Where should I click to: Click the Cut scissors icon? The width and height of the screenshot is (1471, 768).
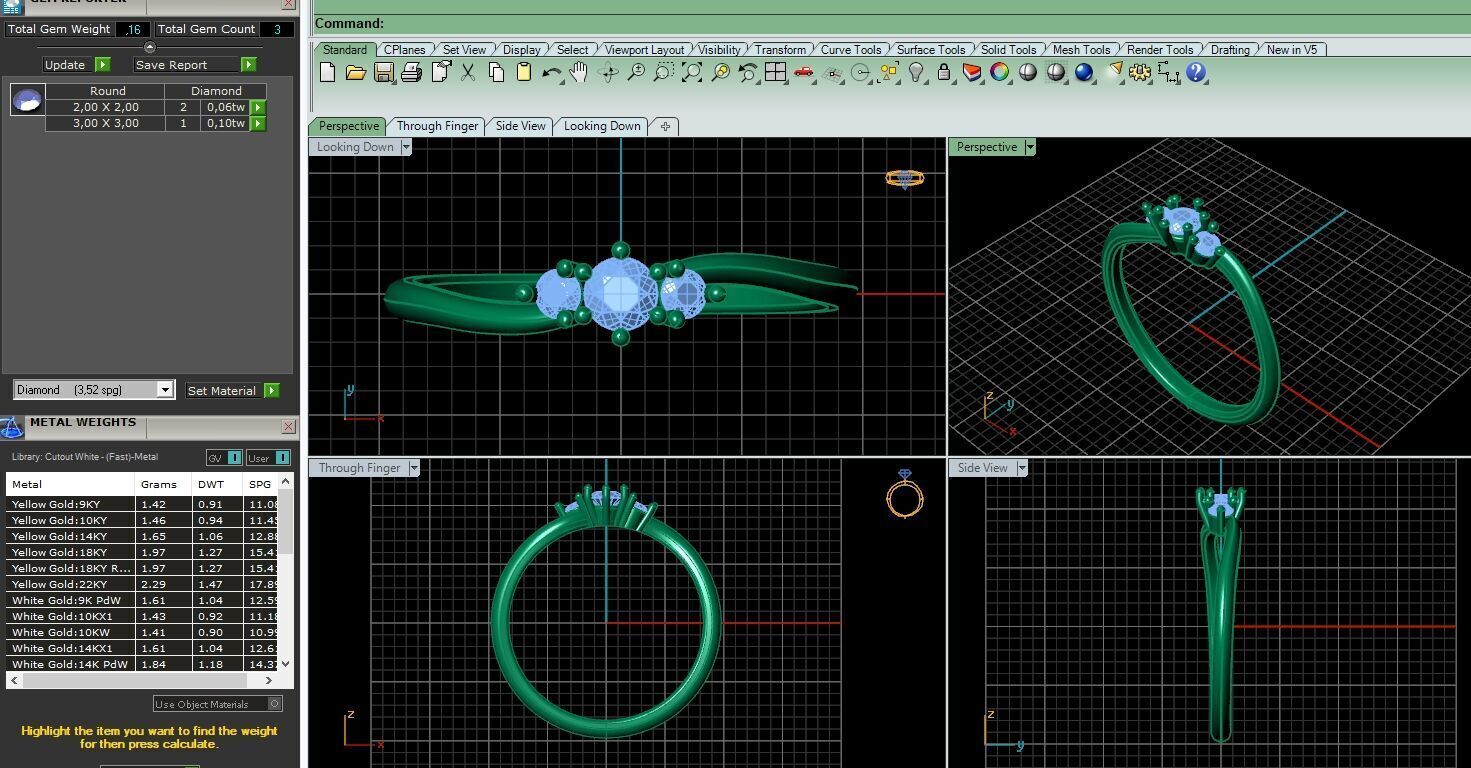[x=468, y=72]
